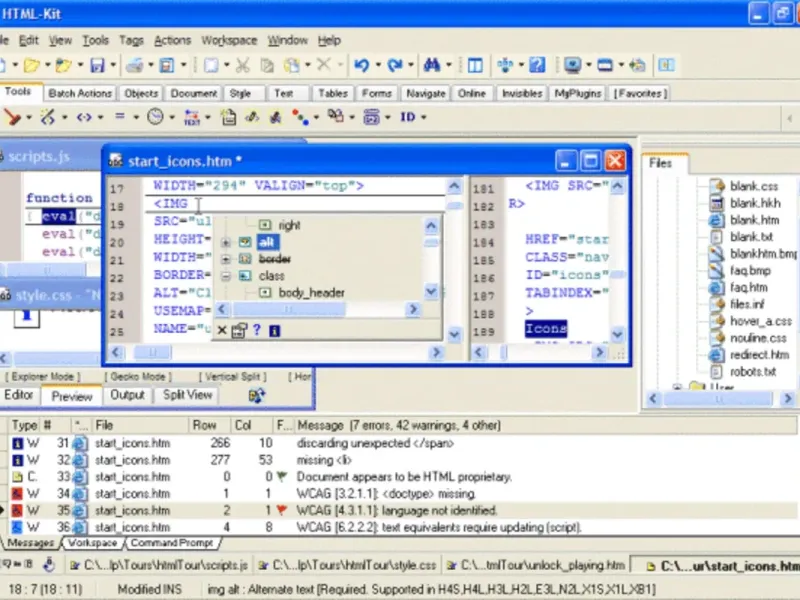Select faq.htm in Files panel
800x600 pixels.
748,287
